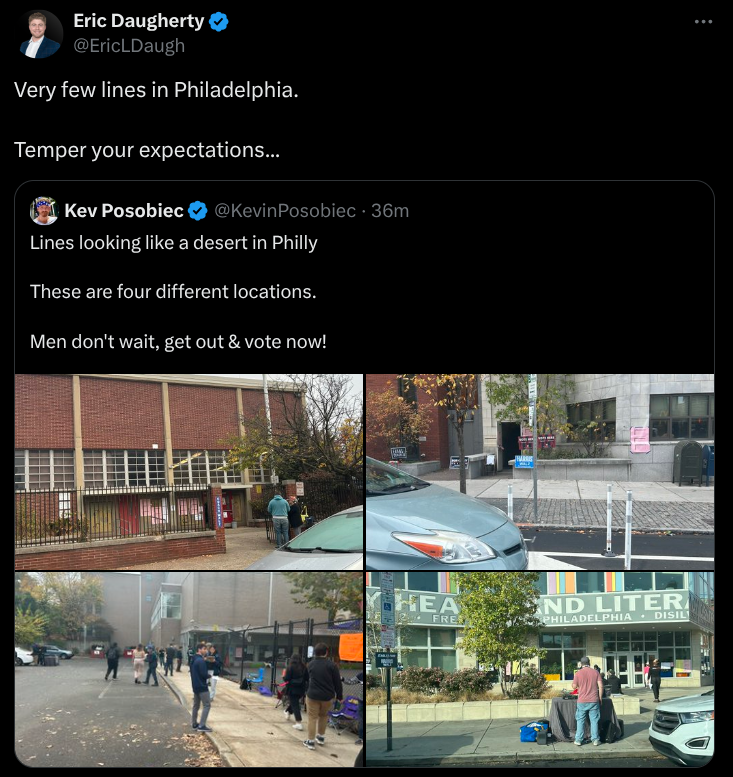
Task: Open the foggy parking lot line photo
Action: 189,669
